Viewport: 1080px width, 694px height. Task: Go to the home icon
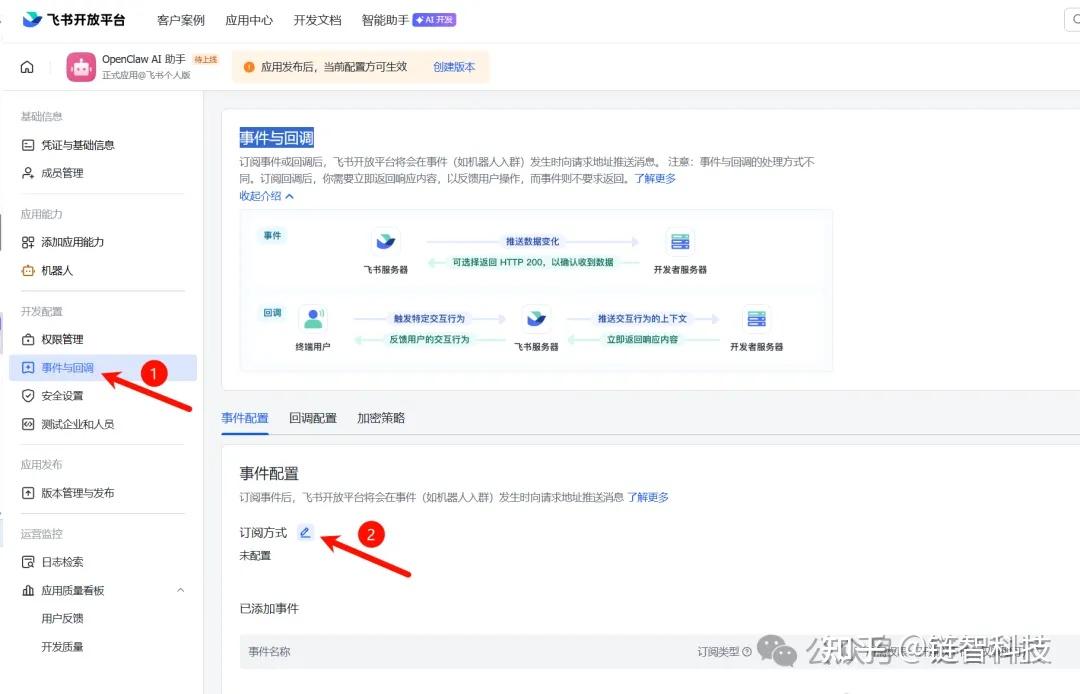coord(27,67)
